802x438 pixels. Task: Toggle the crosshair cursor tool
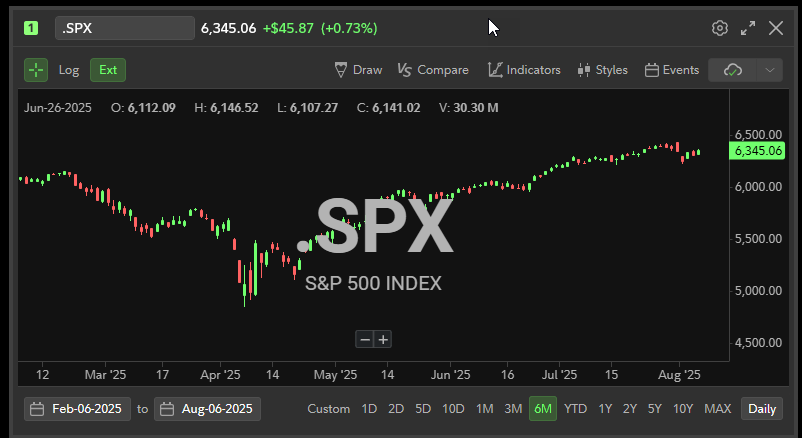pyautogui.click(x=36, y=70)
